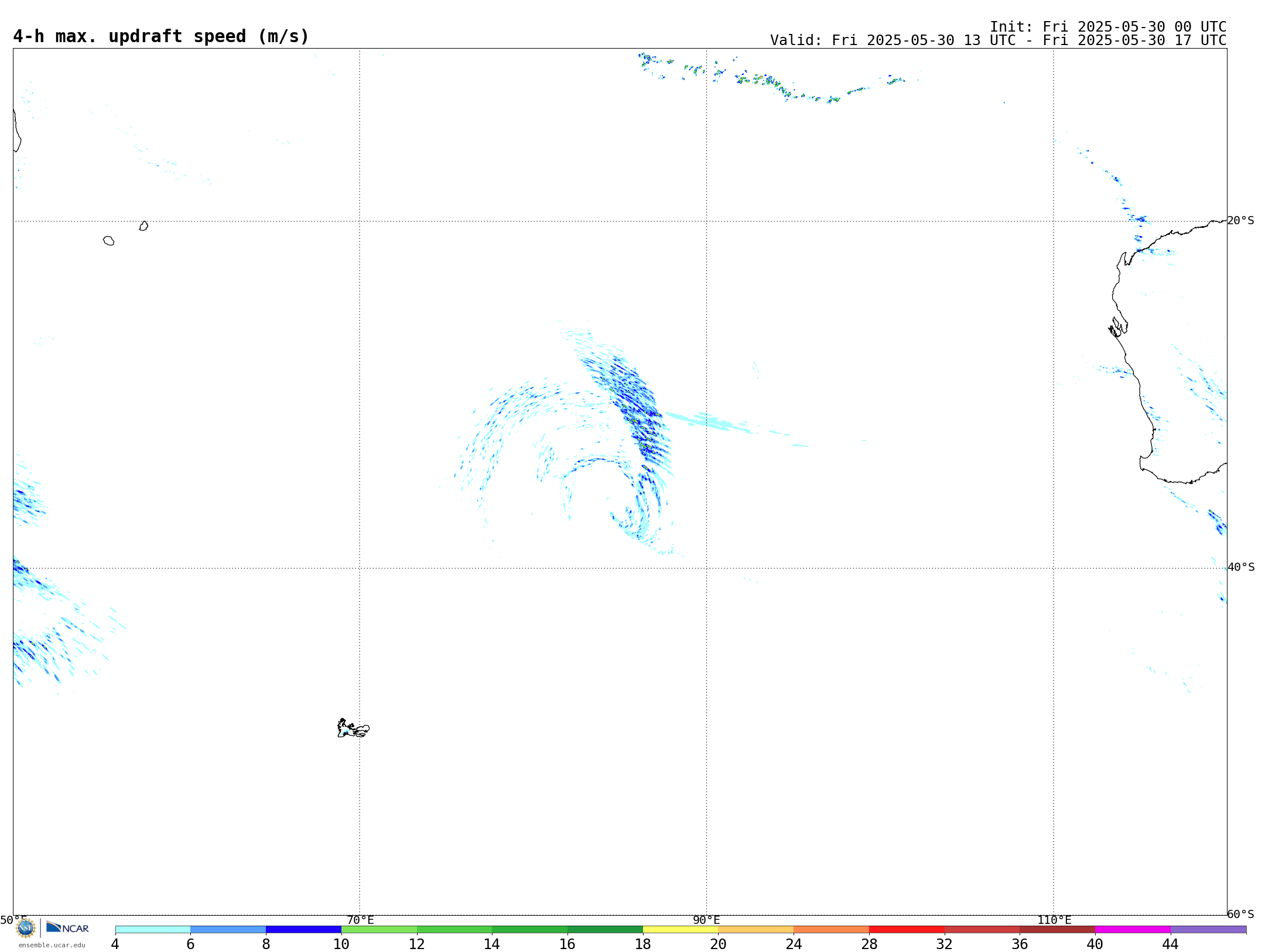
Task: Click the light cyan 4-6 colorbar segment
Action: (x=153, y=930)
